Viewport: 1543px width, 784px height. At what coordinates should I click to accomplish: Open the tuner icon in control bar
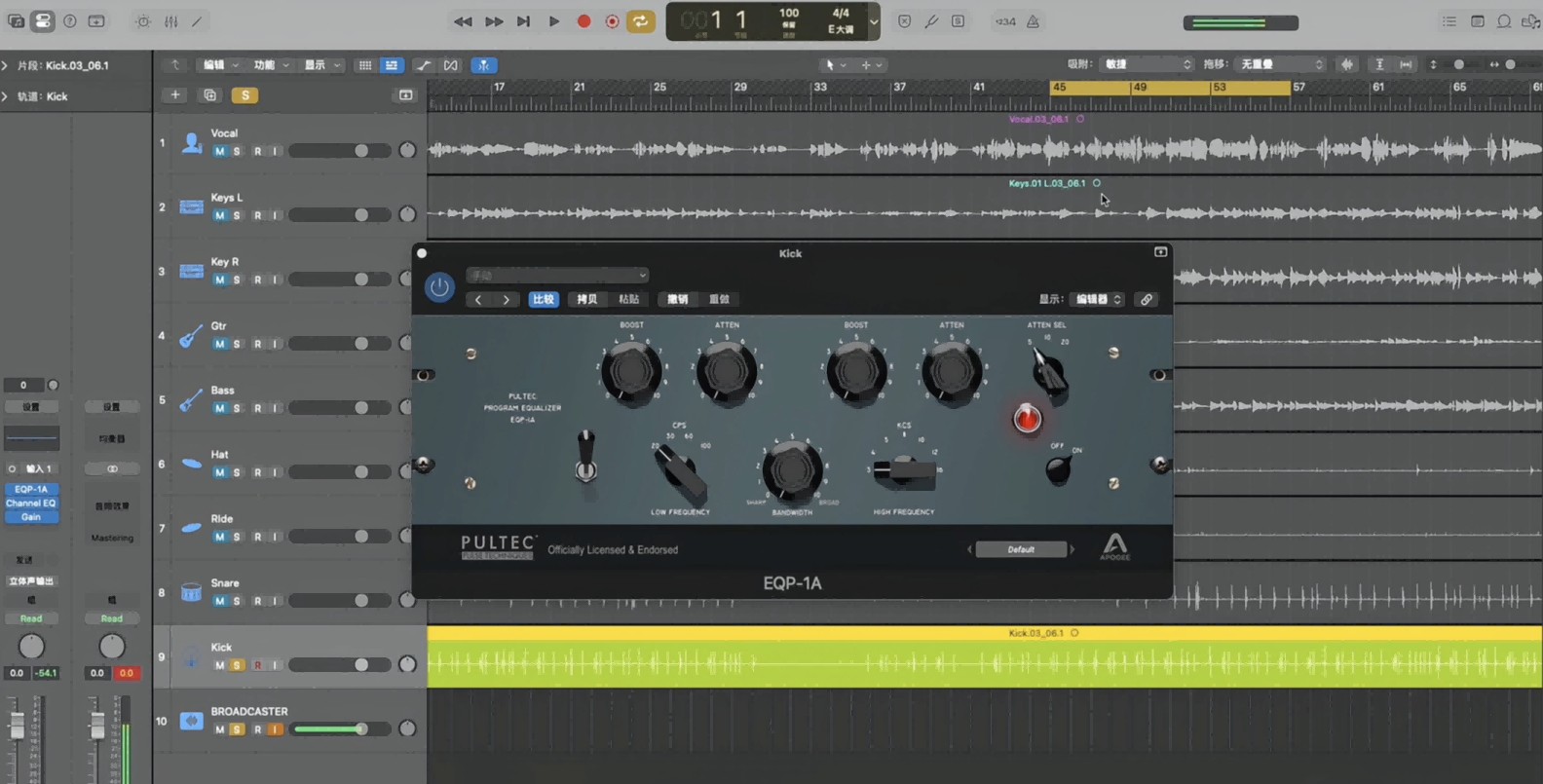[x=931, y=21]
